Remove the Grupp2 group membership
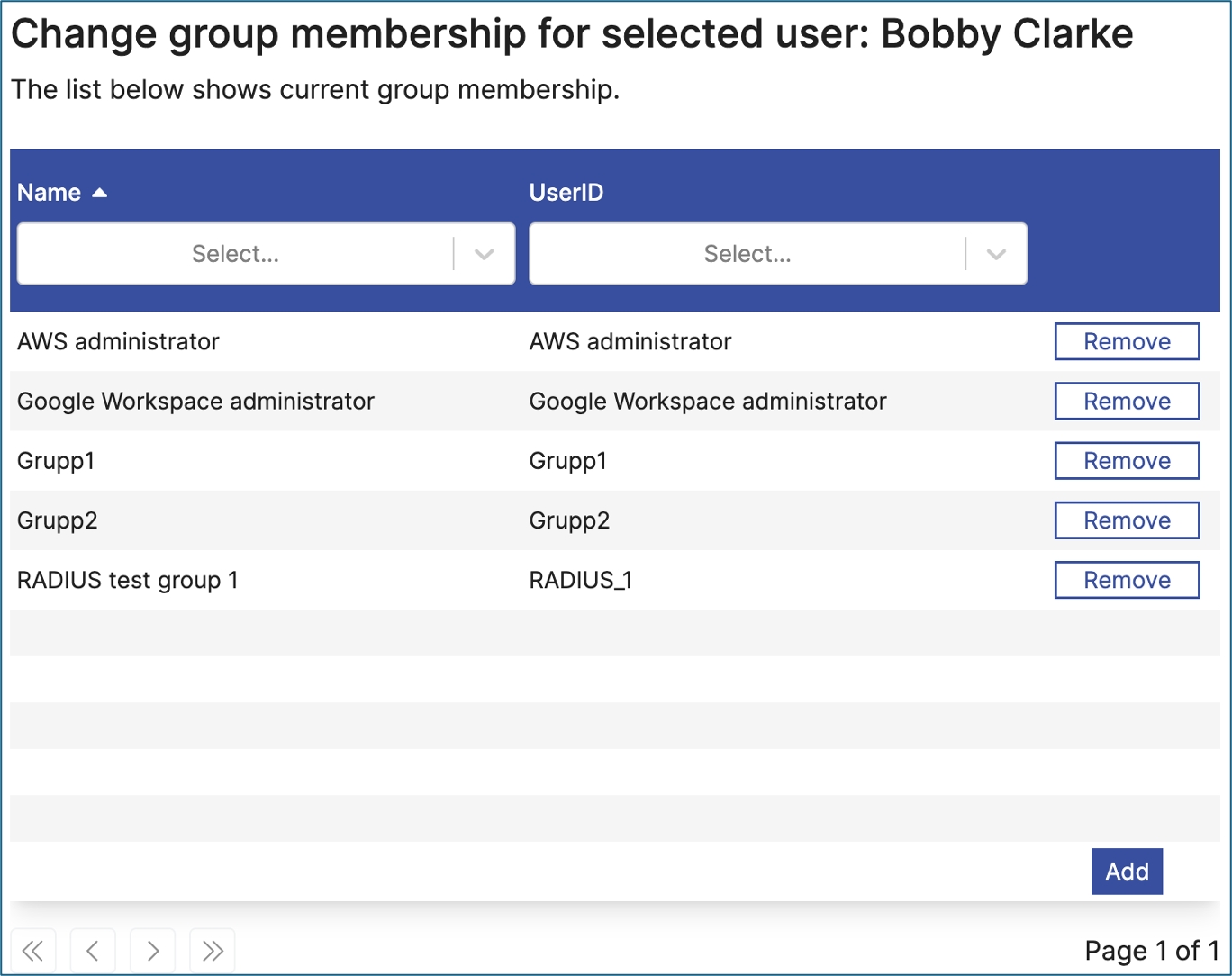 point(1127,520)
